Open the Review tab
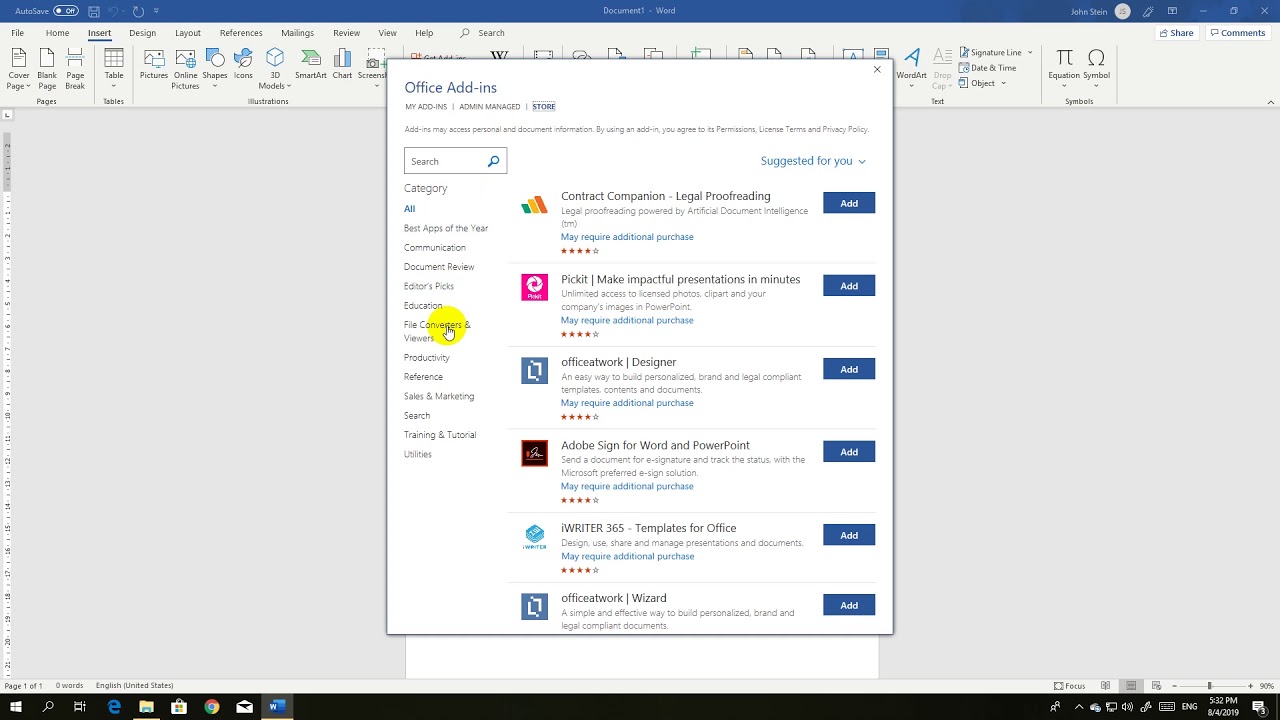 pyautogui.click(x=346, y=33)
